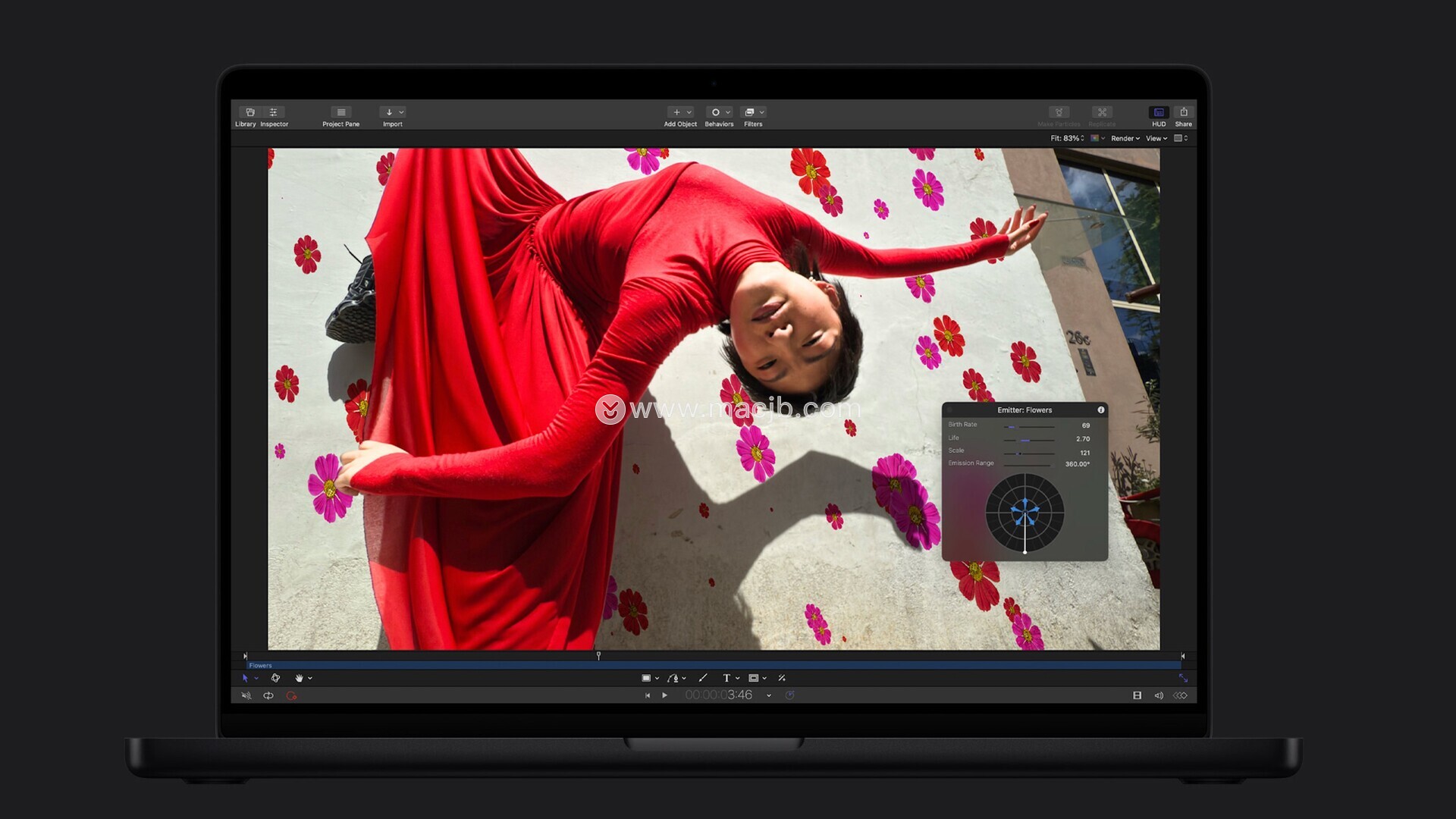The image size is (1456, 819).
Task: Select the Text tool
Action: pyautogui.click(x=726, y=678)
